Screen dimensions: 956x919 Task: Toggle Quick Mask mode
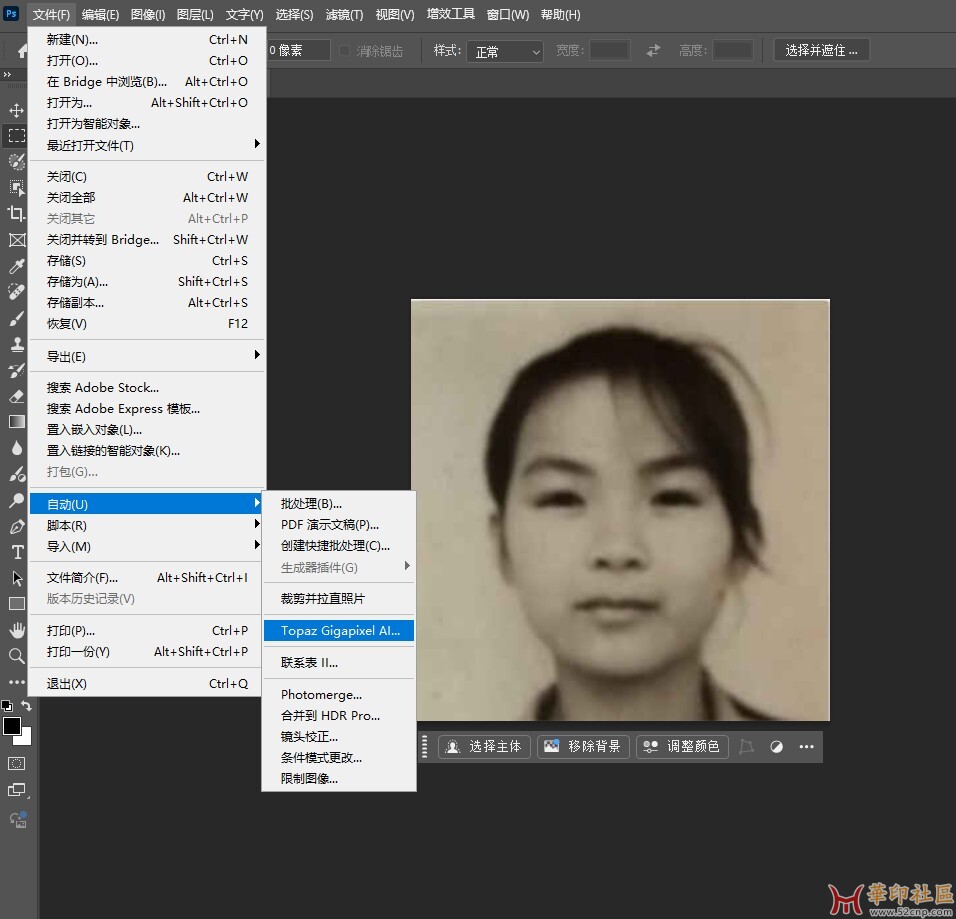17,763
